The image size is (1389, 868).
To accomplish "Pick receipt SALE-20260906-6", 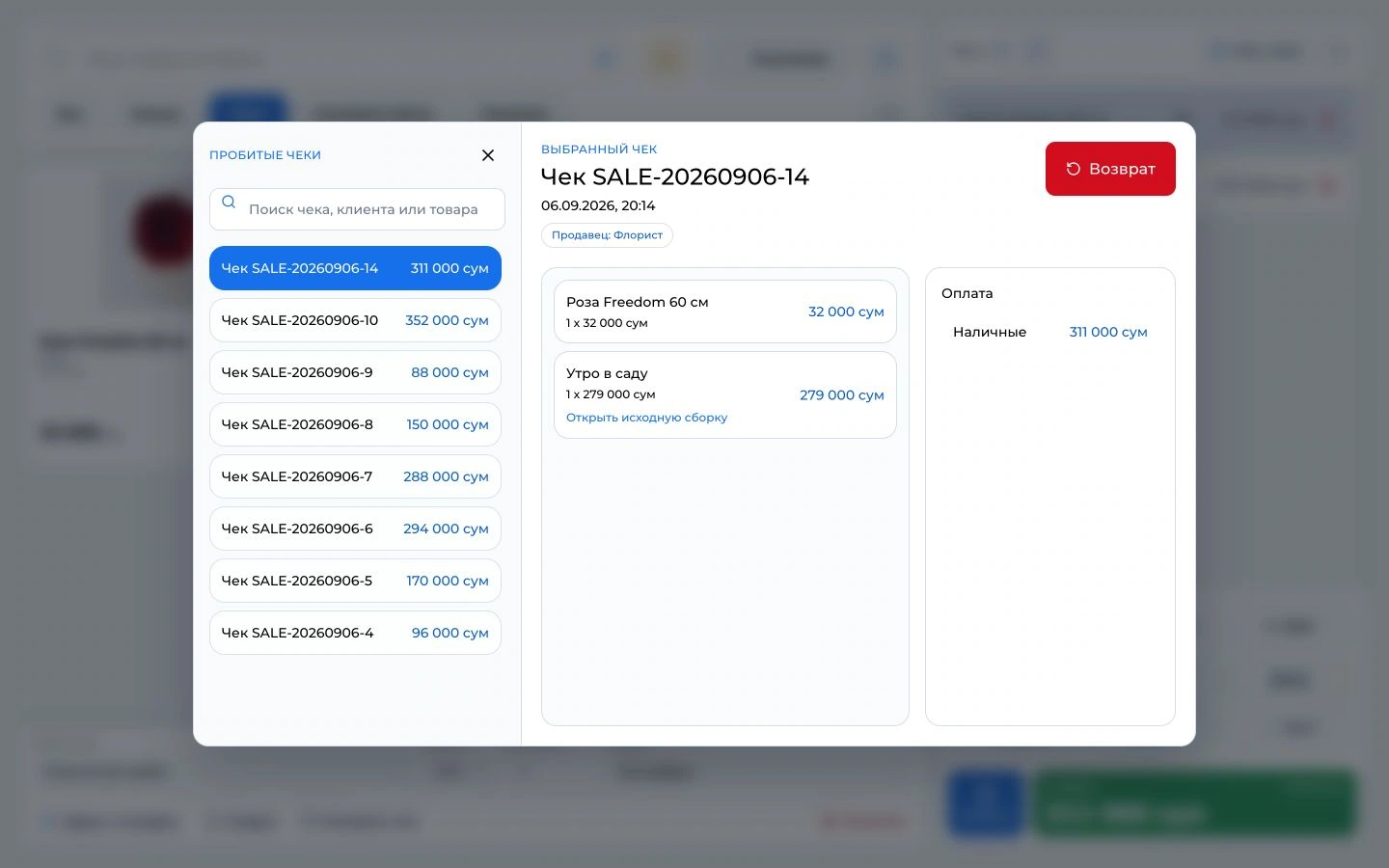I will [x=355, y=529].
